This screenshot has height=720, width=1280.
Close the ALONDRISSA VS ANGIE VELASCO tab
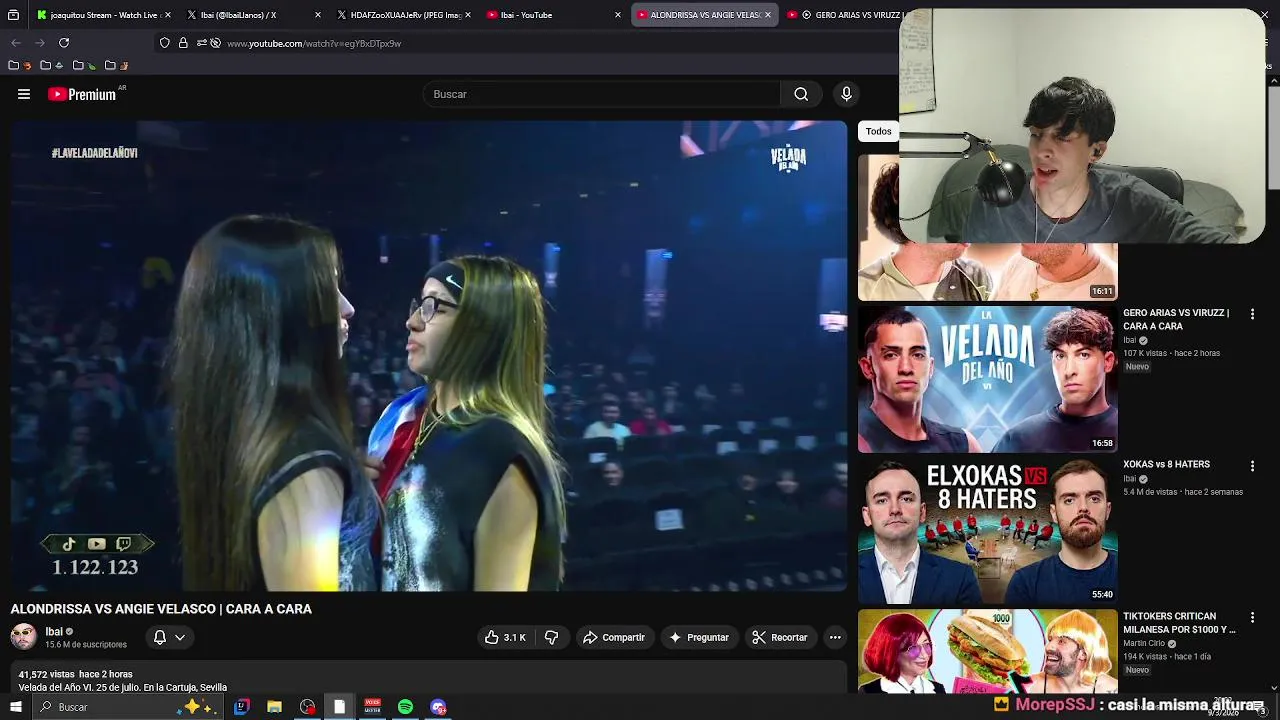click(x=768, y=15)
